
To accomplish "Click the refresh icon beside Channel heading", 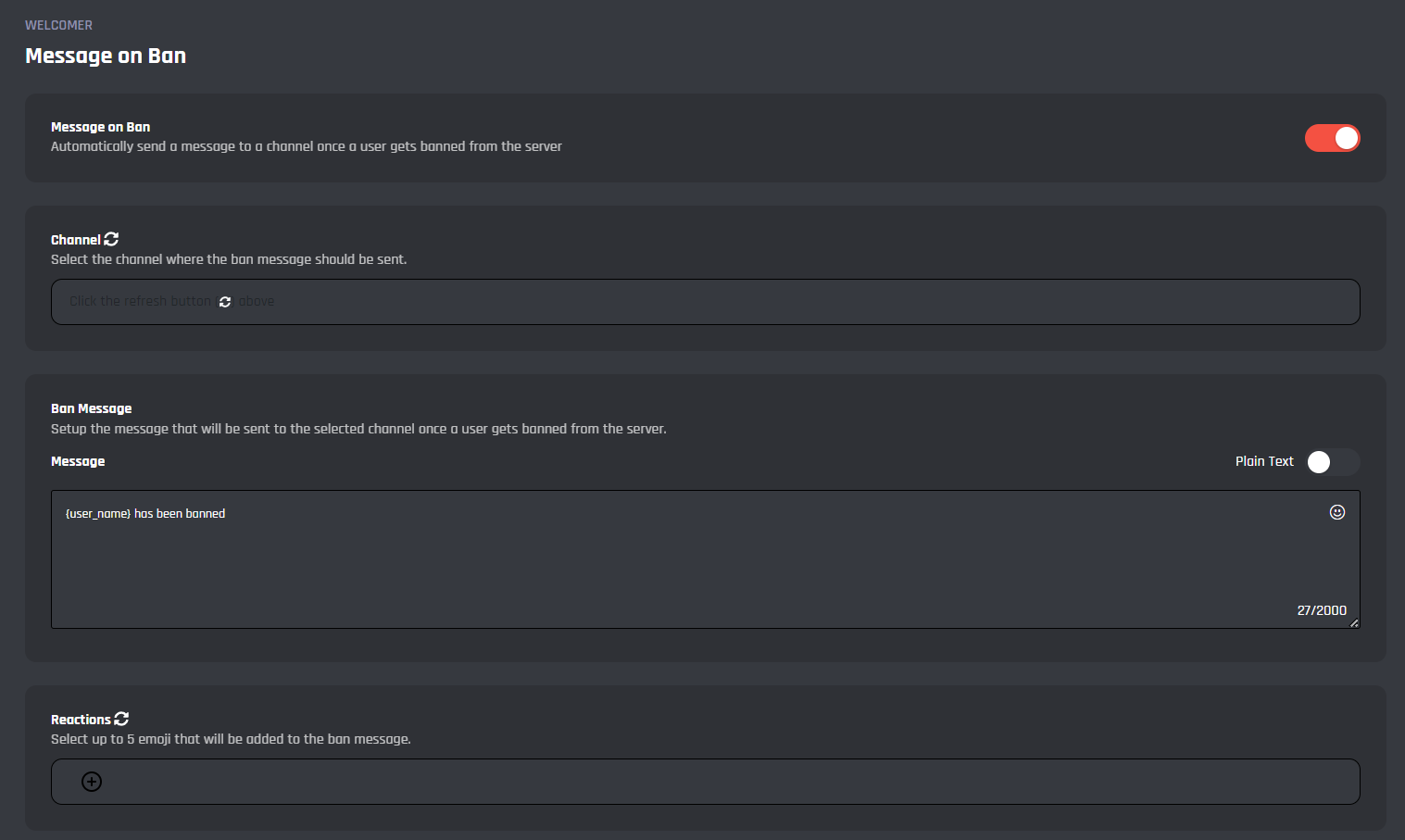I will pyautogui.click(x=111, y=239).
